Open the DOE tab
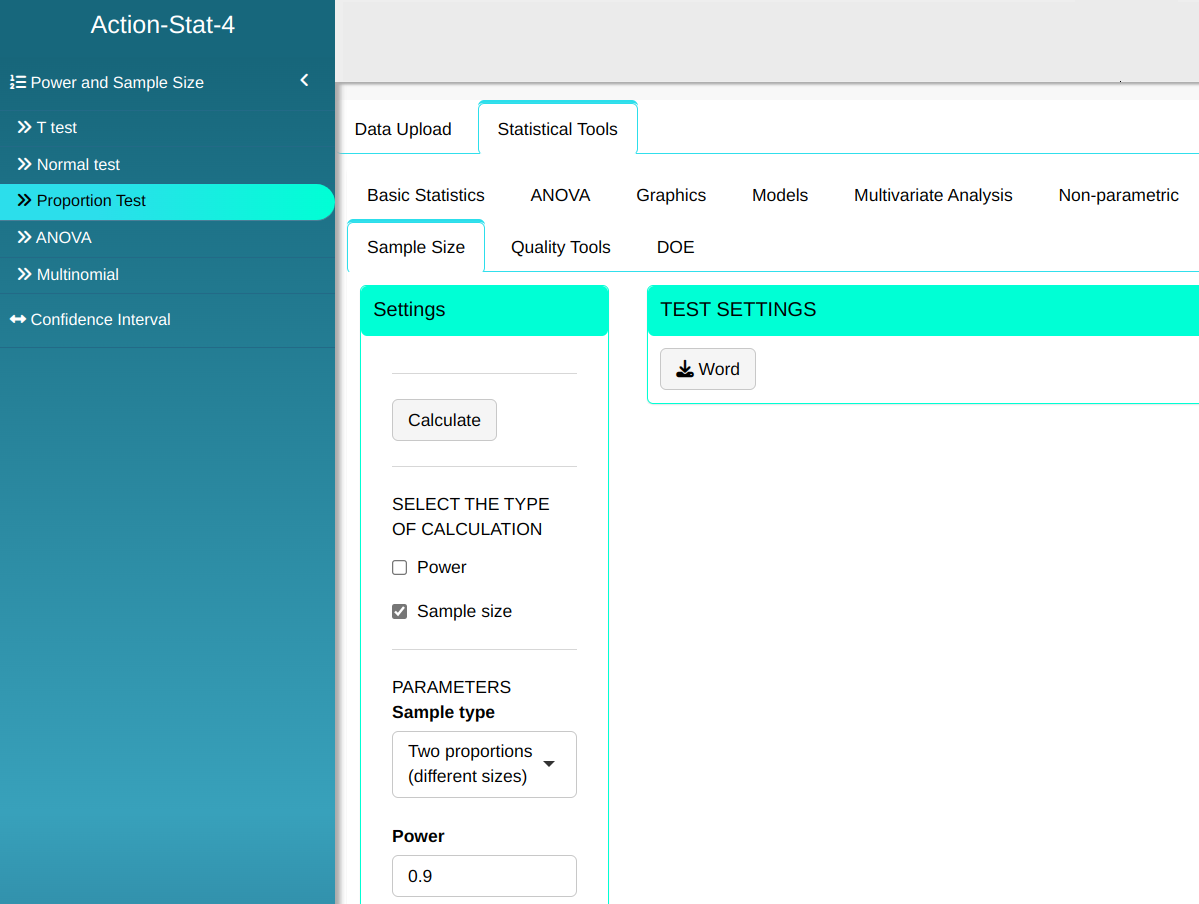Screen dimensions: 1199x904 point(675,247)
